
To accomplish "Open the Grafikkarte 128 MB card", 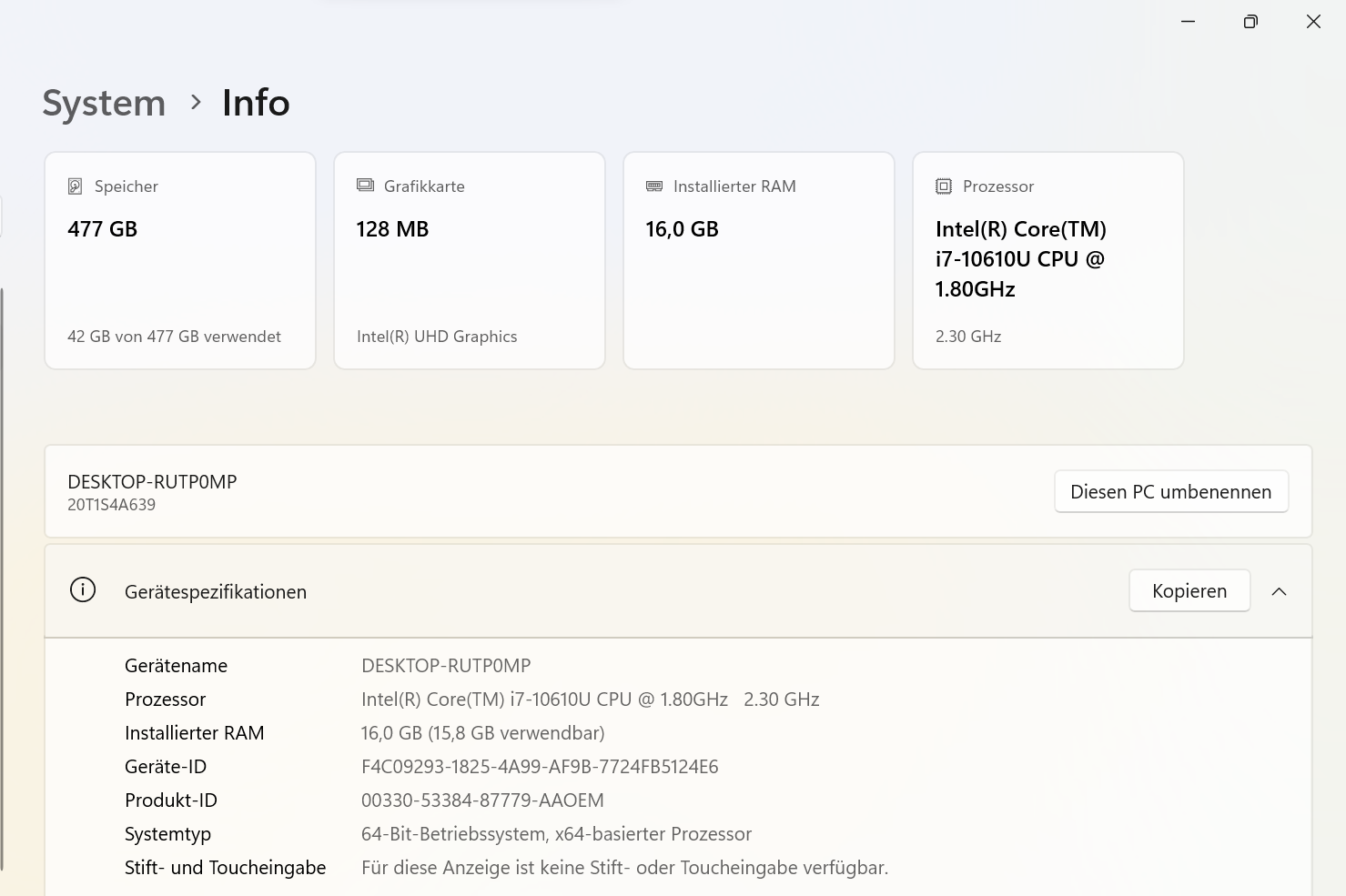I will coord(470,261).
